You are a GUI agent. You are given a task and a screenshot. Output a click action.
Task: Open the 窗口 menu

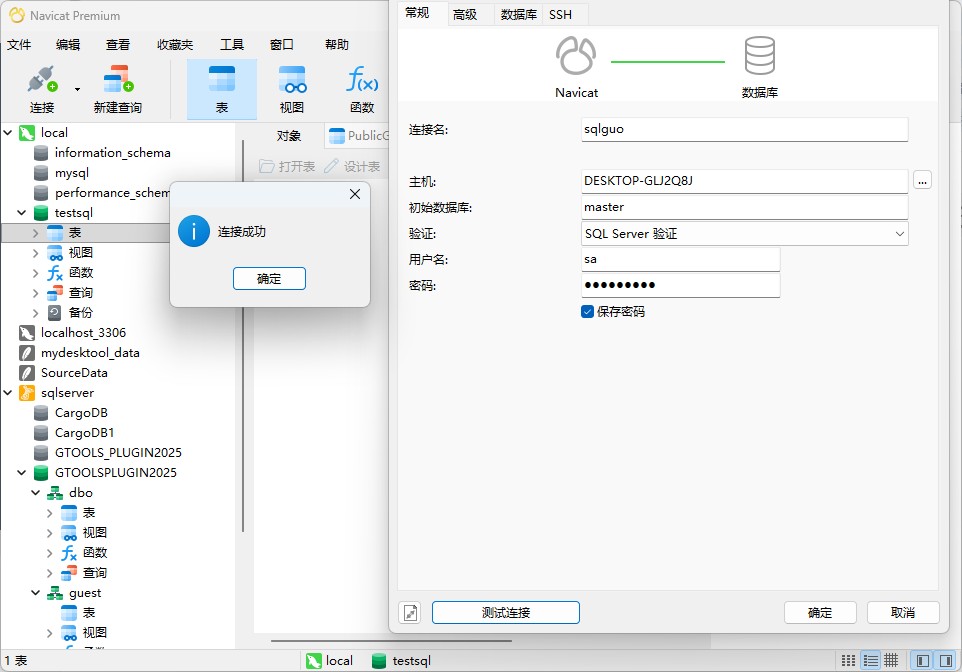(x=282, y=45)
